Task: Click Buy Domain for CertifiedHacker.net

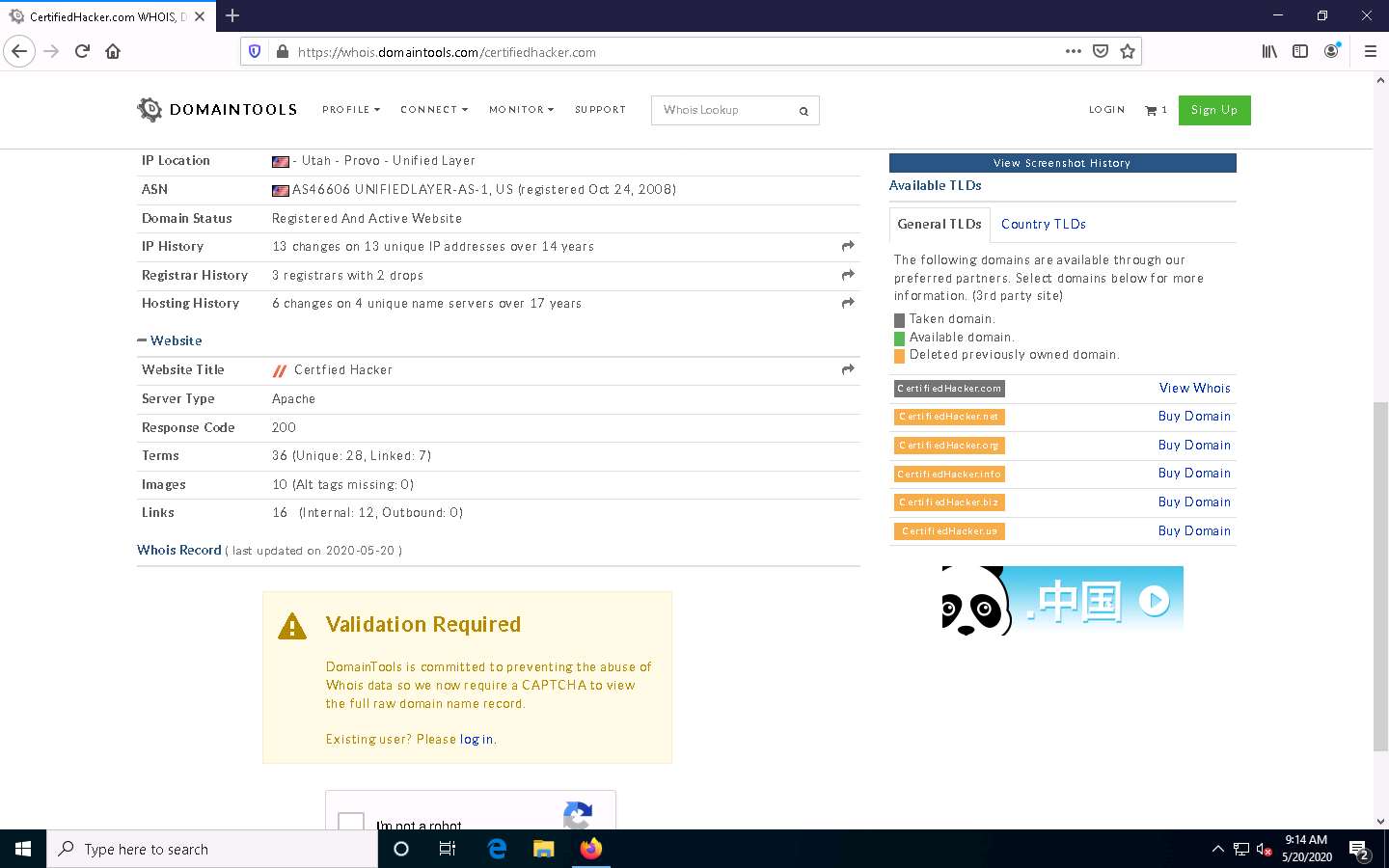Action: (x=1194, y=416)
